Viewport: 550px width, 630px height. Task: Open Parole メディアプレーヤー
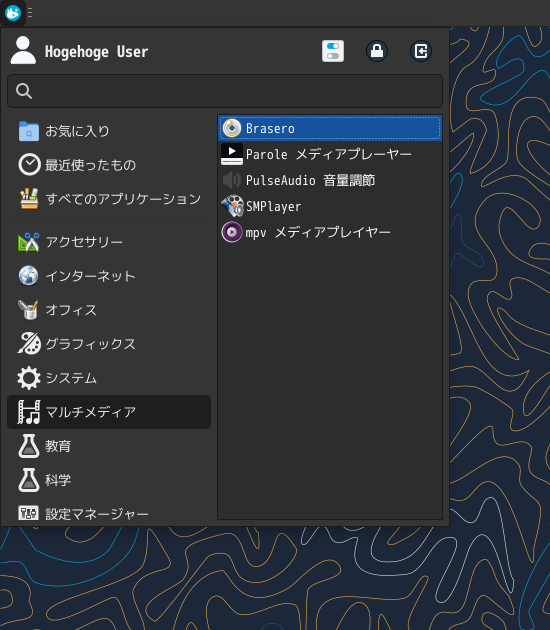(x=329, y=154)
